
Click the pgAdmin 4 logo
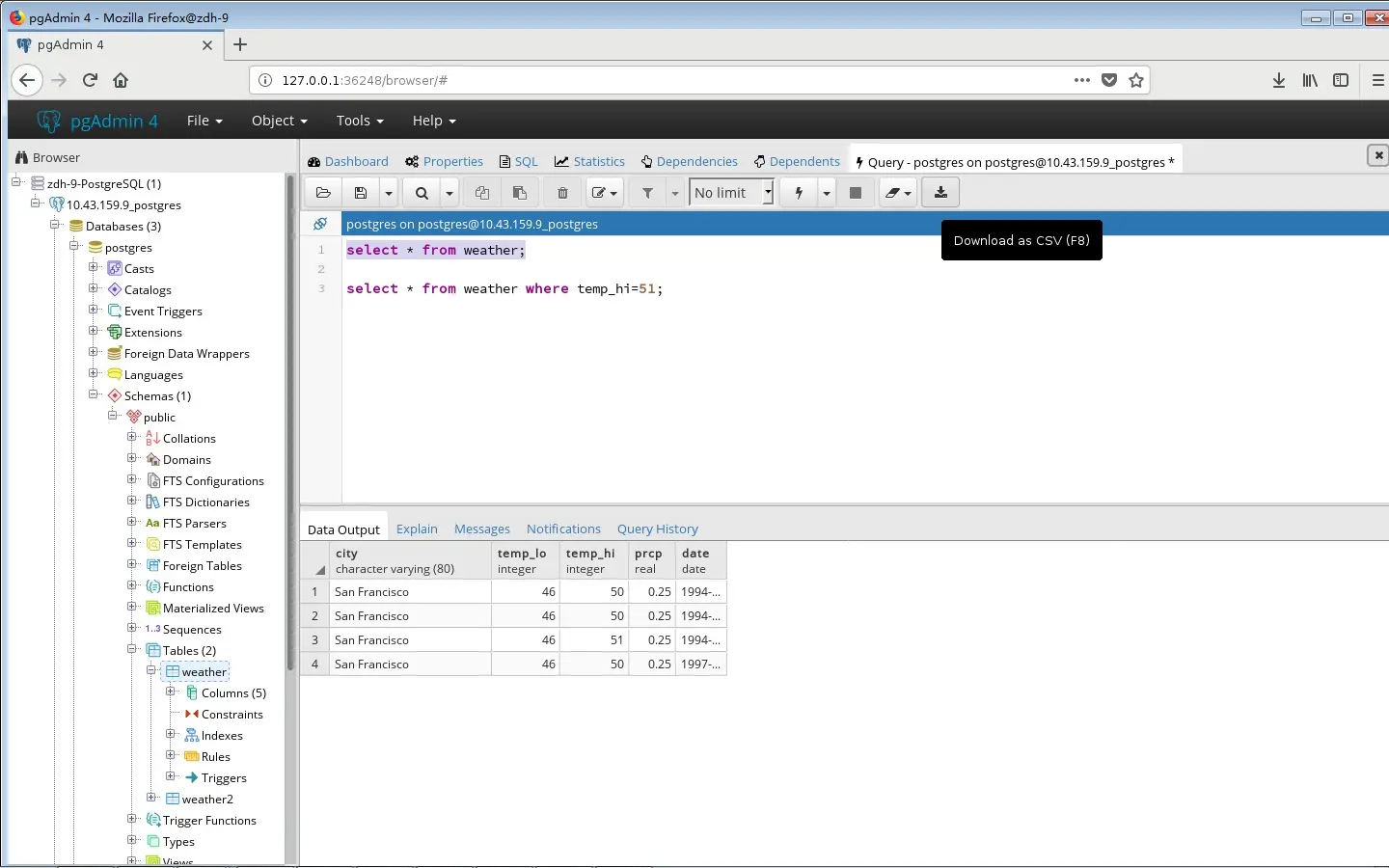point(97,121)
